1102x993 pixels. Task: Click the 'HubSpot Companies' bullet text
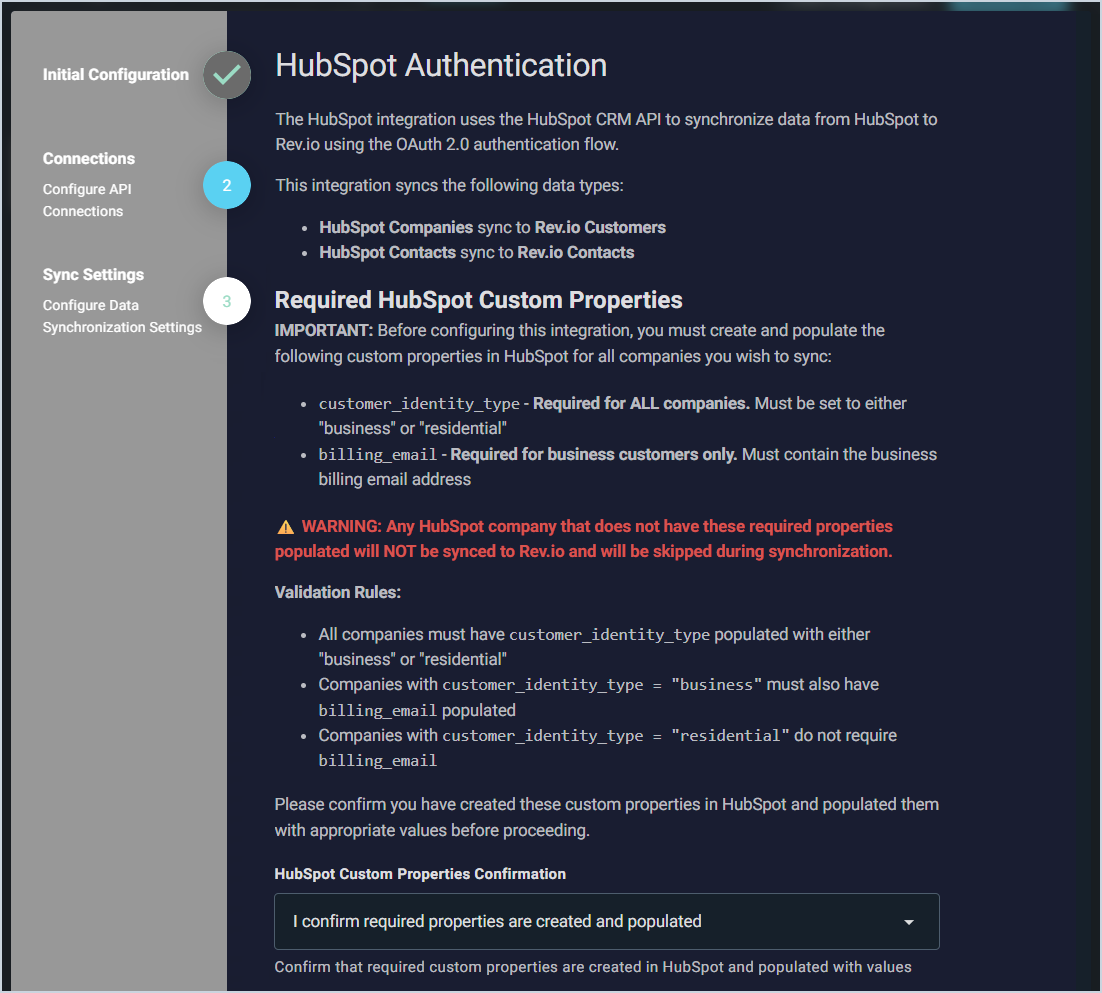click(x=396, y=228)
